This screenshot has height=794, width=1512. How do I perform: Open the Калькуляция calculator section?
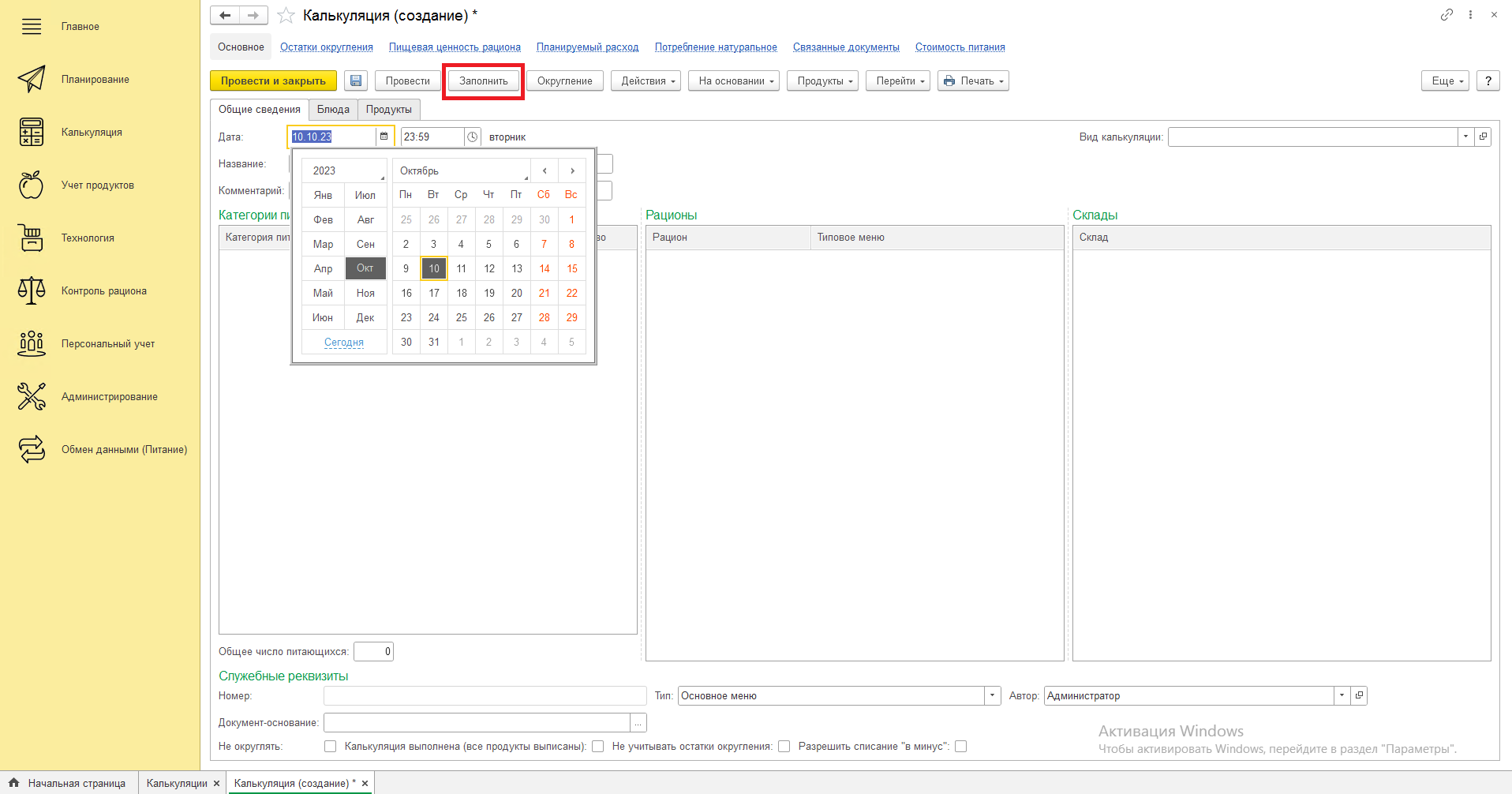32,132
